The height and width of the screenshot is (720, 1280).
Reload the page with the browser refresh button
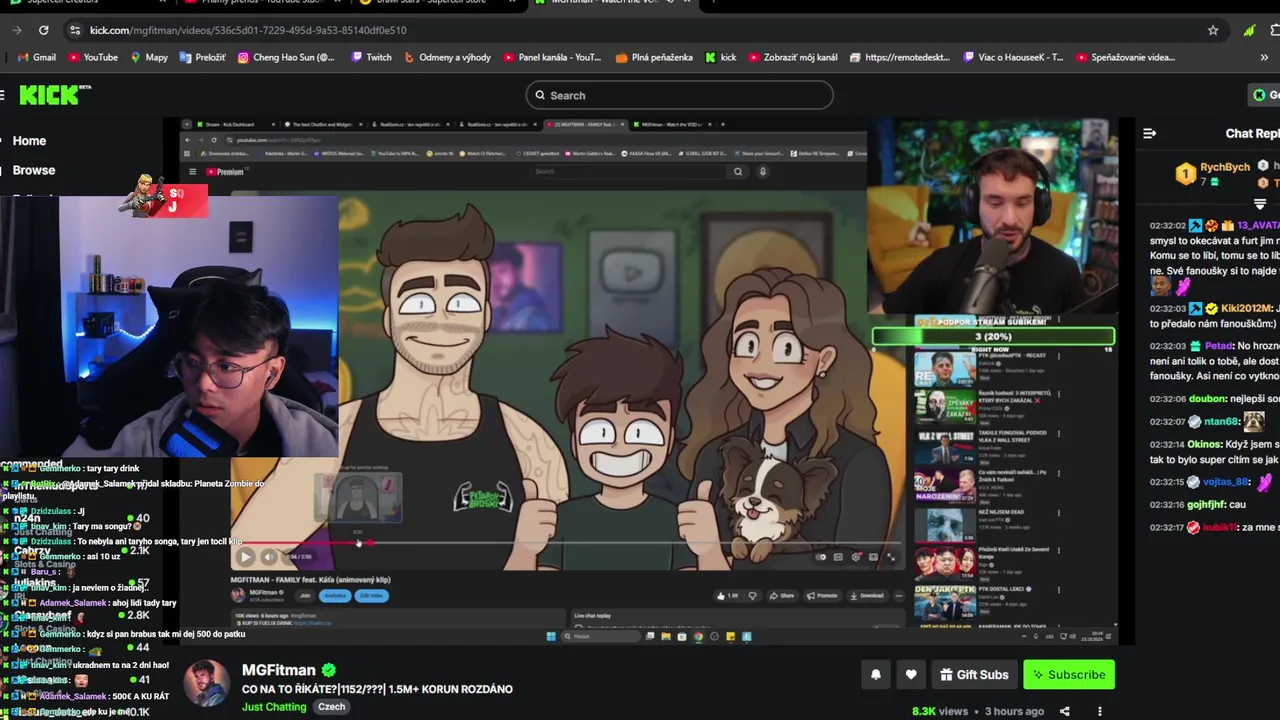point(43,30)
